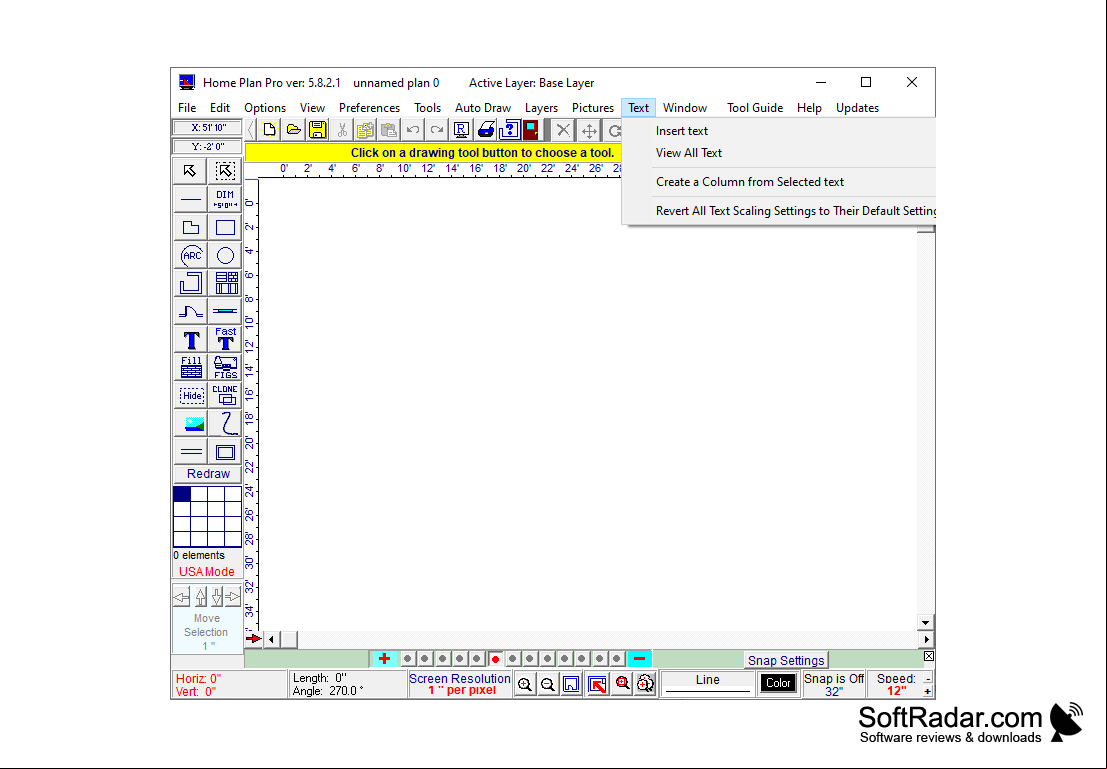This screenshot has height=769, width=1107.
Task: Close the zoom bar with the small X box
Action: coord(929,656)
